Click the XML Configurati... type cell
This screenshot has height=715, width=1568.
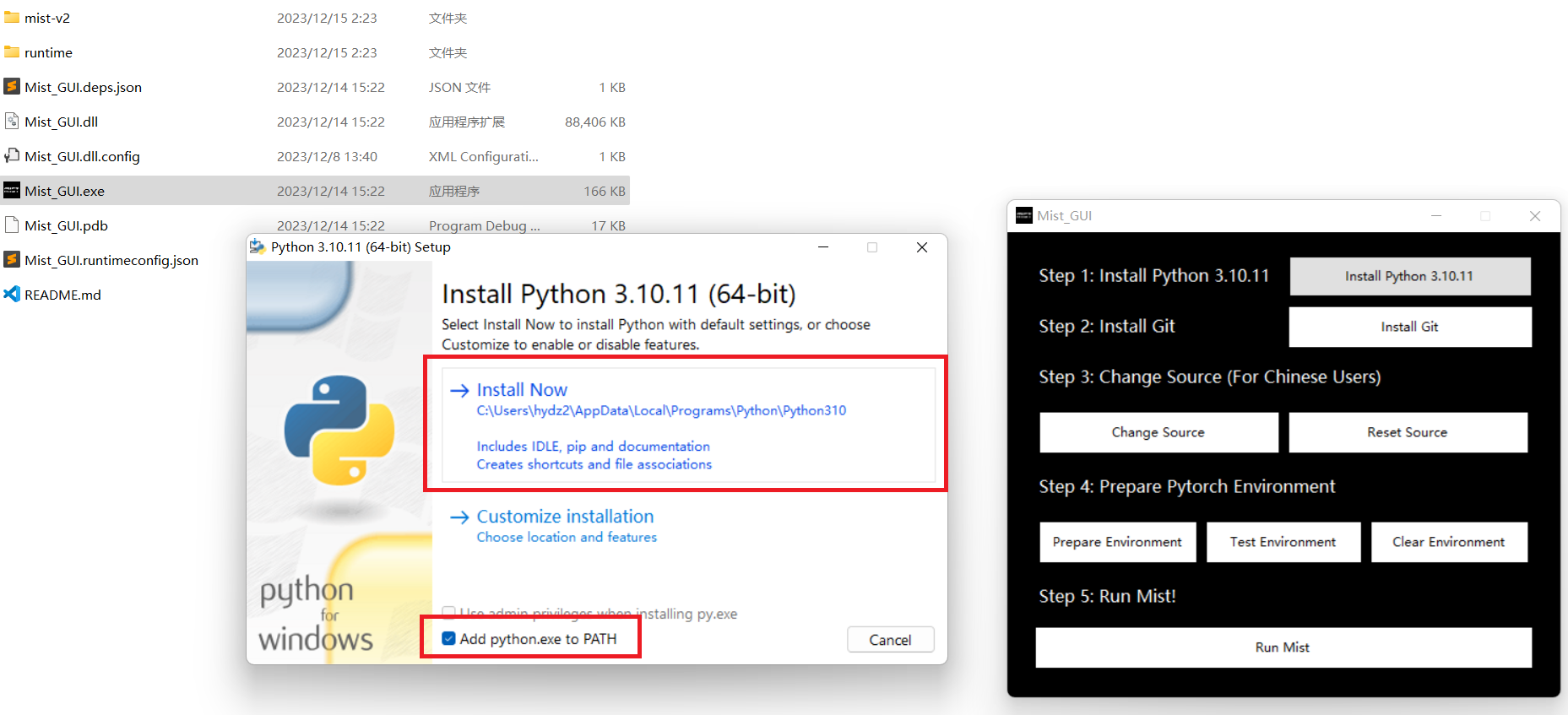coord(483,156)
